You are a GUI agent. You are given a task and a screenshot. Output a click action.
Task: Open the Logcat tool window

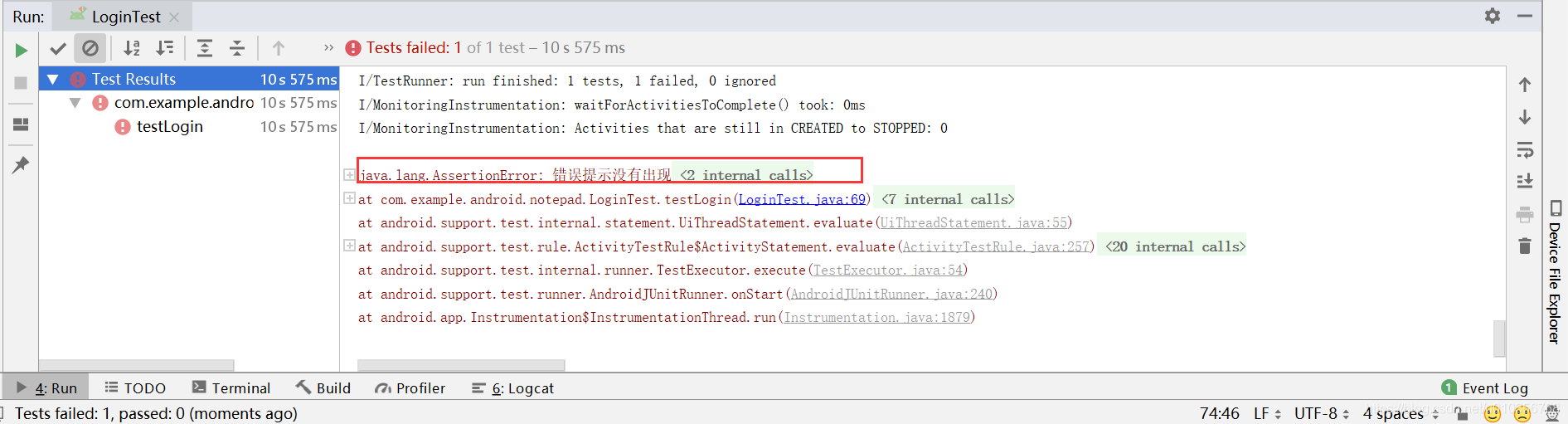[512, 387]
